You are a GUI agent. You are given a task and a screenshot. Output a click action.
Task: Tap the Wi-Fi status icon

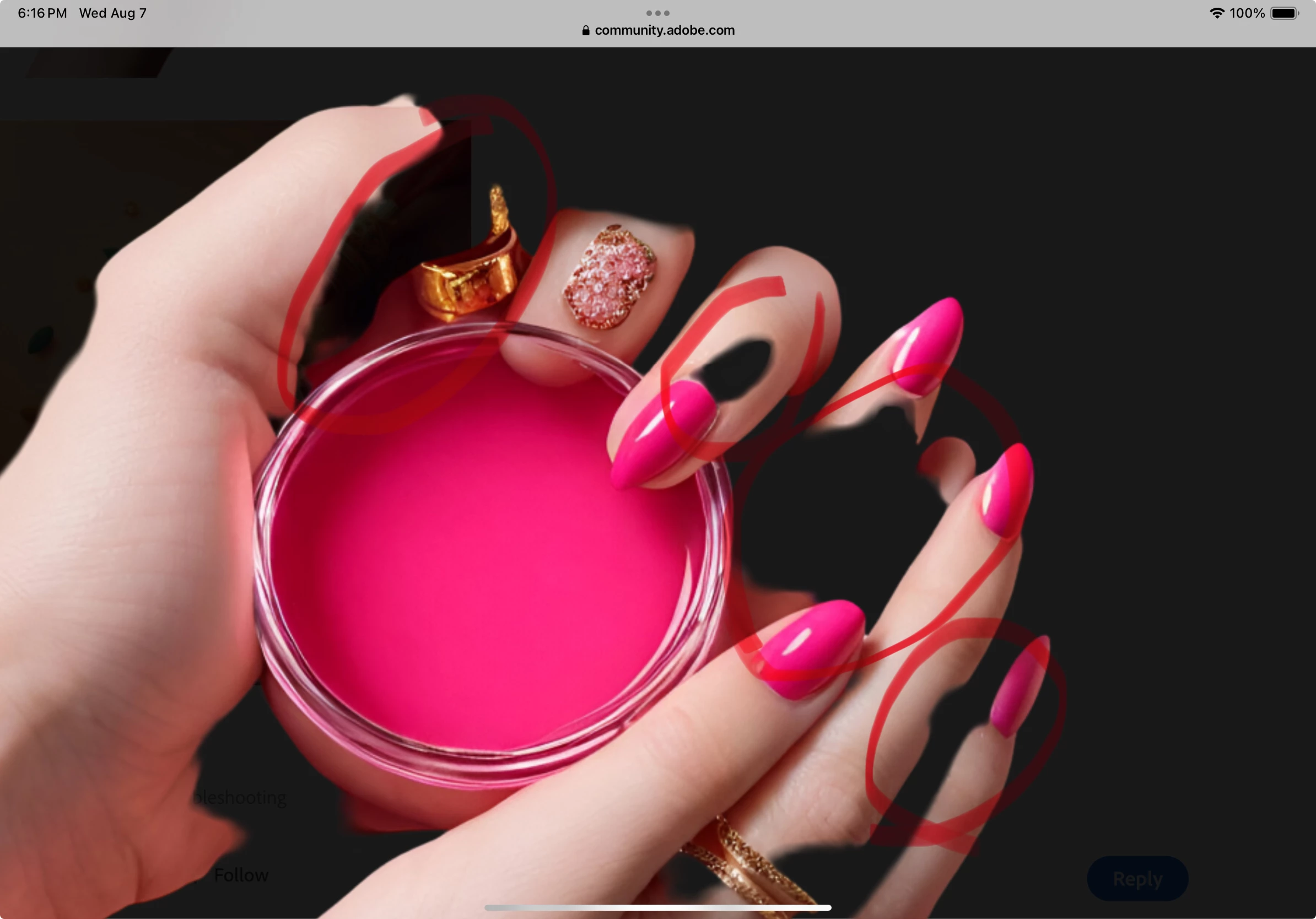1216,13
